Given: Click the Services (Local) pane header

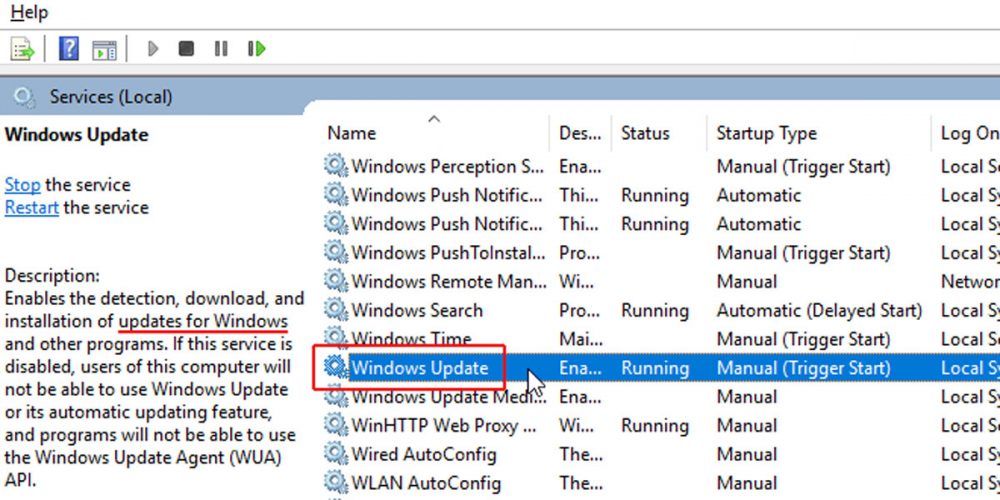Looking at the screenshot, I should click(110, 97).
